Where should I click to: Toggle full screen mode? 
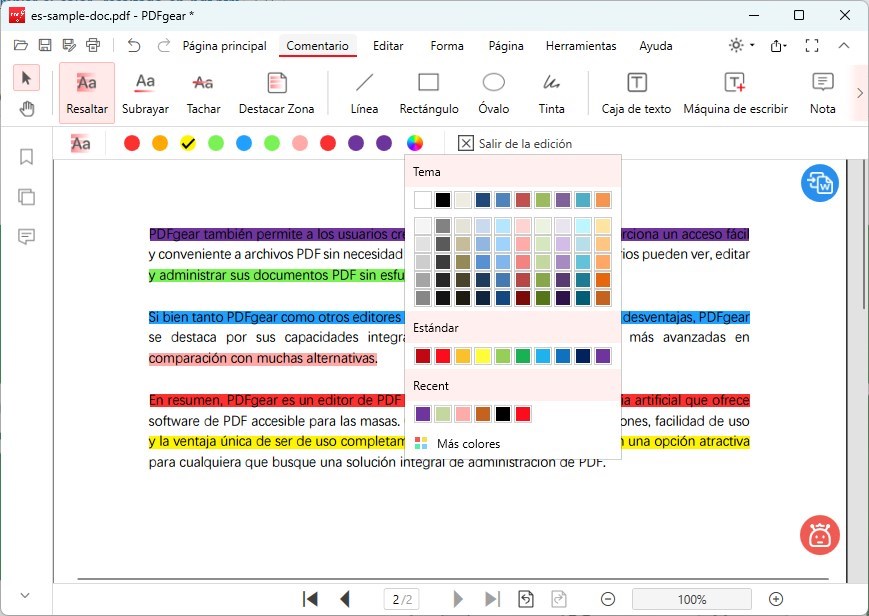(812, 46)
